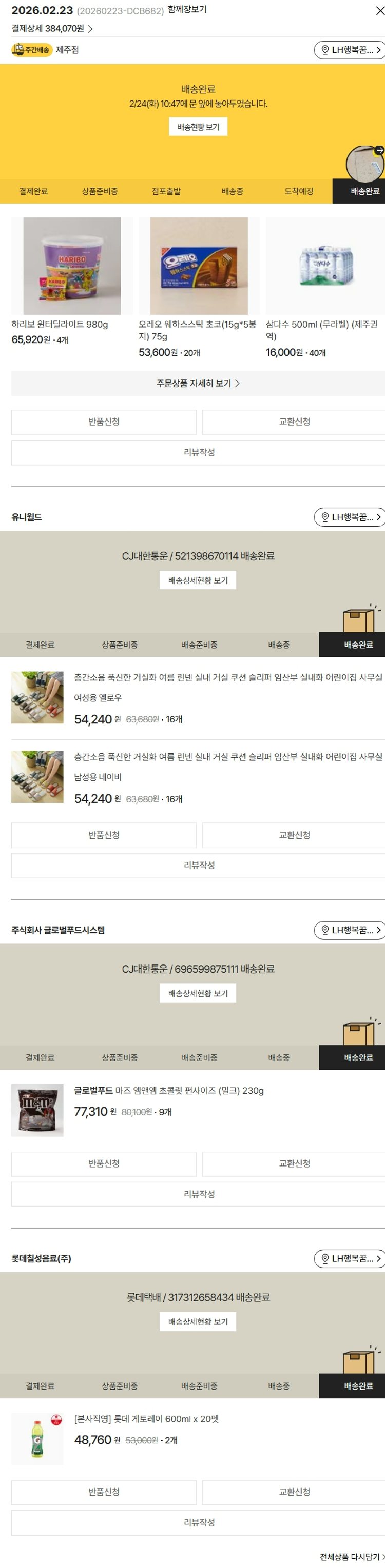The height and width of the screenshot is (1568, 385).
Task: Expand payment details 결제상세 384,070원 chevron
Action: [x=52, y=29]
